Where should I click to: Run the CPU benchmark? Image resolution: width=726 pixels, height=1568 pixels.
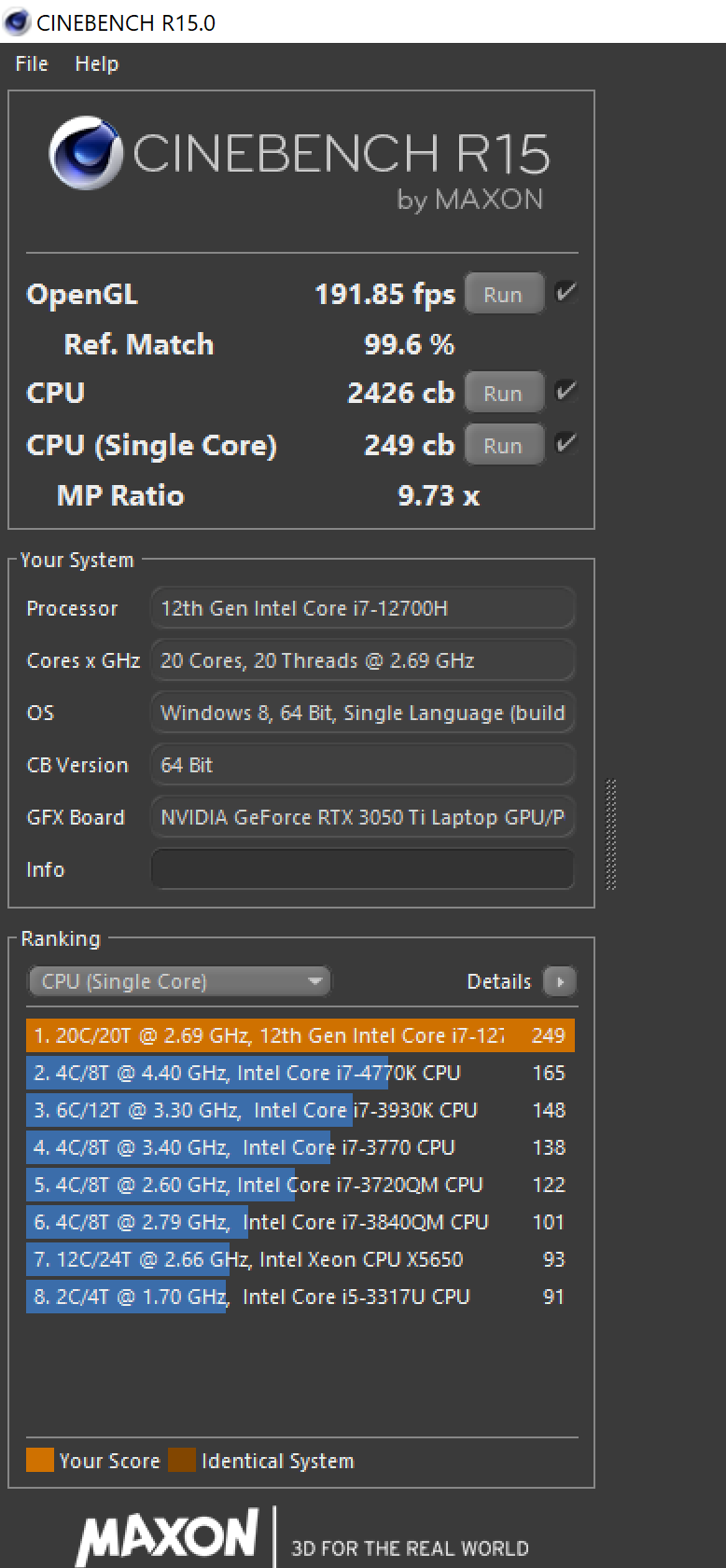pos(504,393)
